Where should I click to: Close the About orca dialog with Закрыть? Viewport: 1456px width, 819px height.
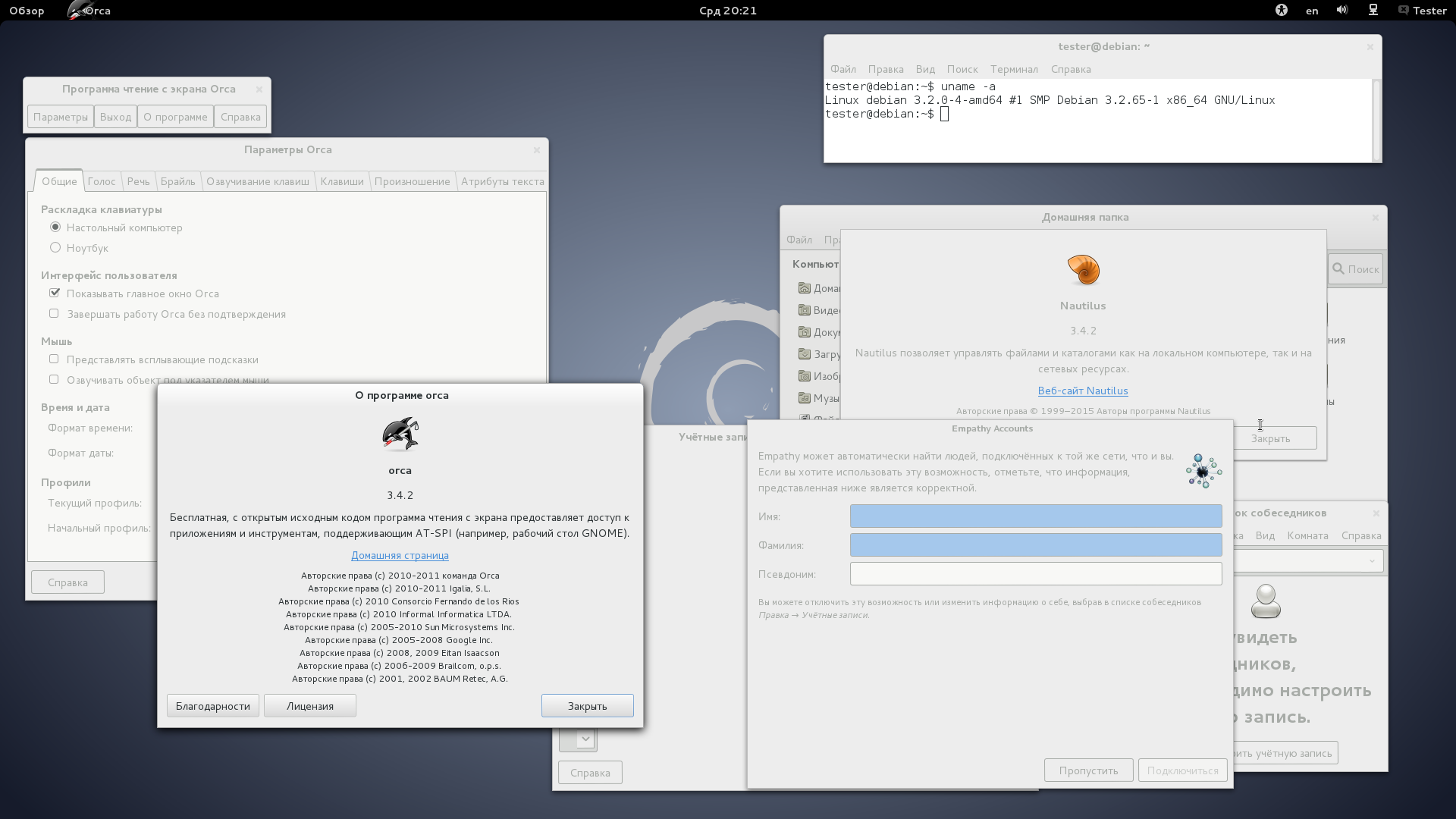588,706
